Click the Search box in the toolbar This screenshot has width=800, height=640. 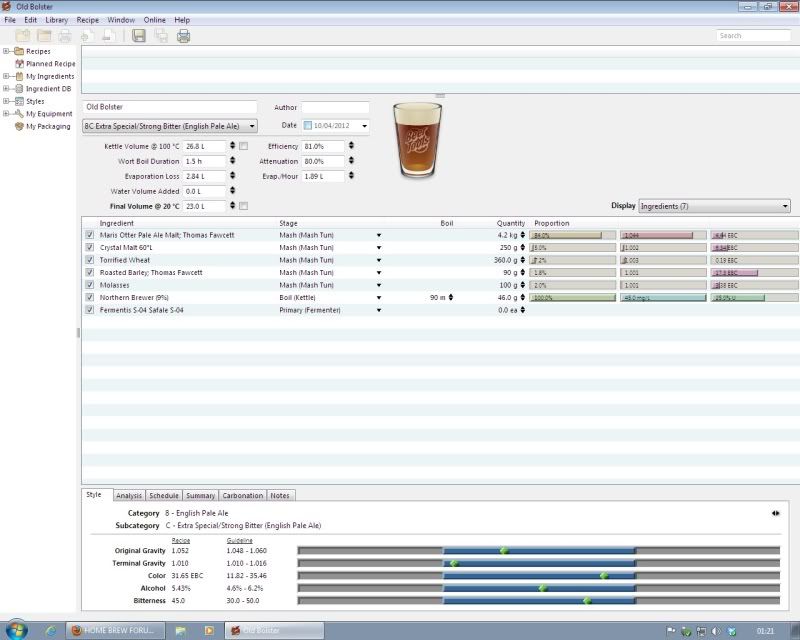[x=753, y=36]
